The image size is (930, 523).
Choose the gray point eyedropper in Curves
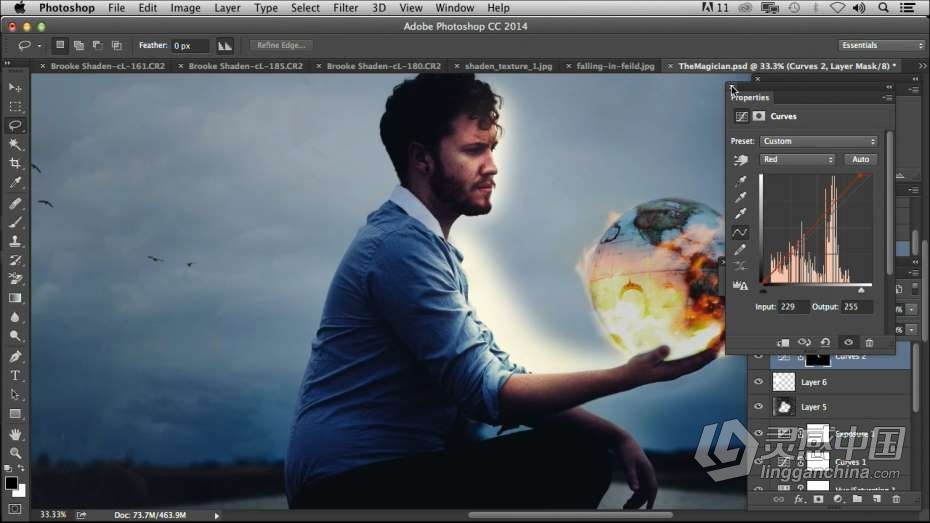point(740,197)
